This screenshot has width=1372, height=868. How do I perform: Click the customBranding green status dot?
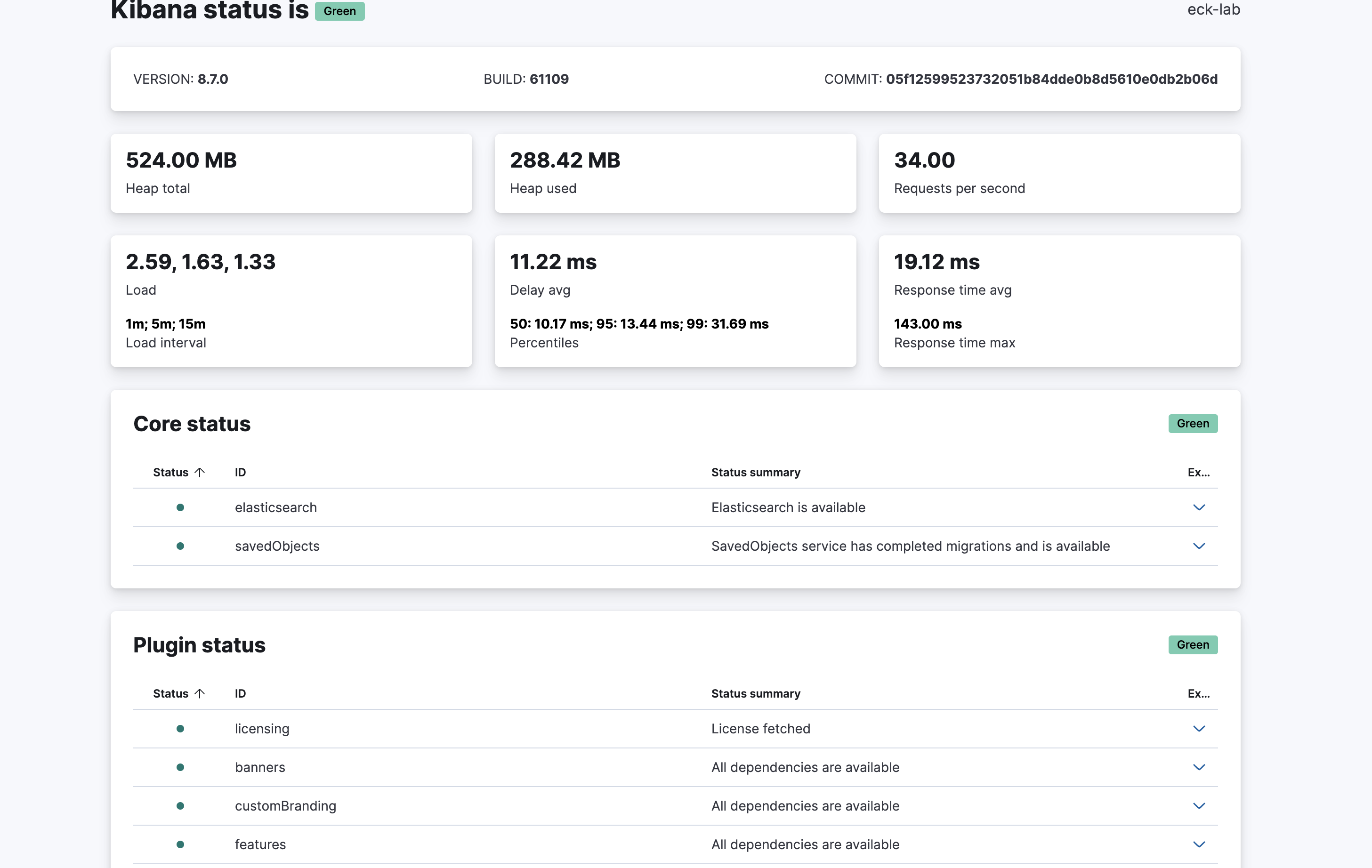[x=180, y=806]
